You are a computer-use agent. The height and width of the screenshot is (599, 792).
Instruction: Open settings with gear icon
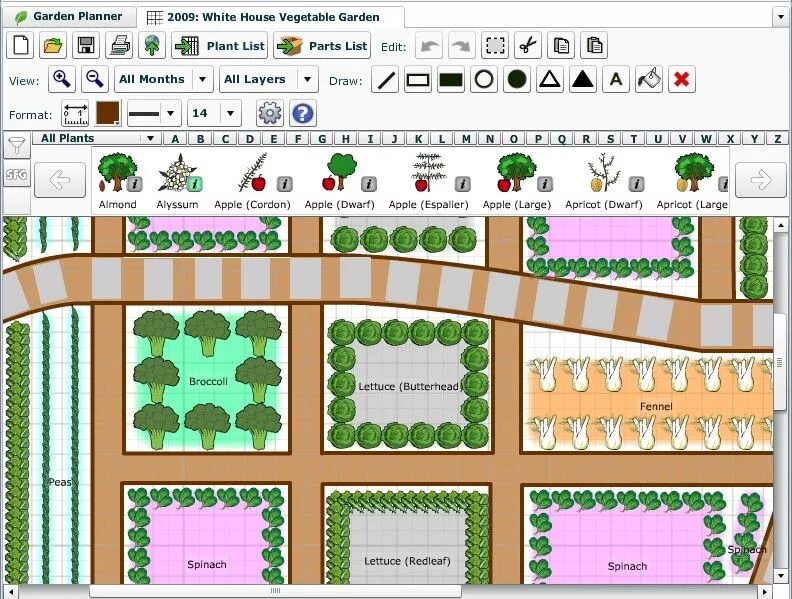270,113
